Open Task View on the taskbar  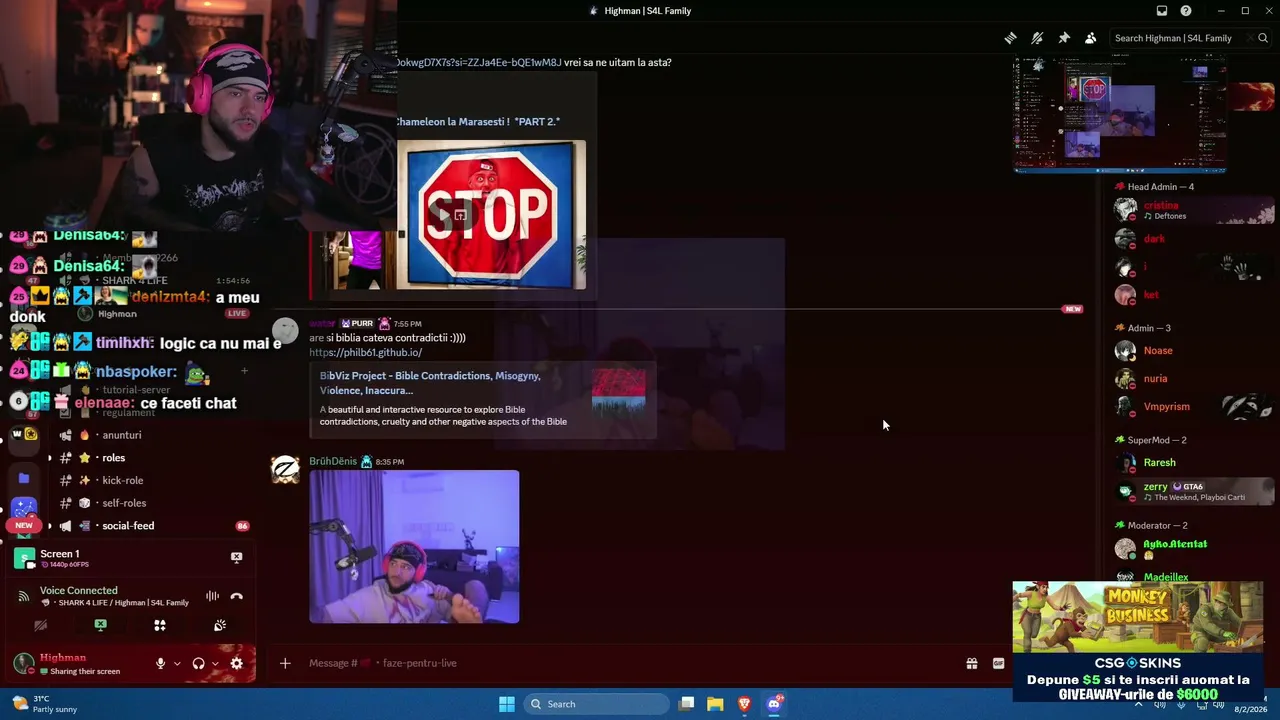tap(686, 704)
